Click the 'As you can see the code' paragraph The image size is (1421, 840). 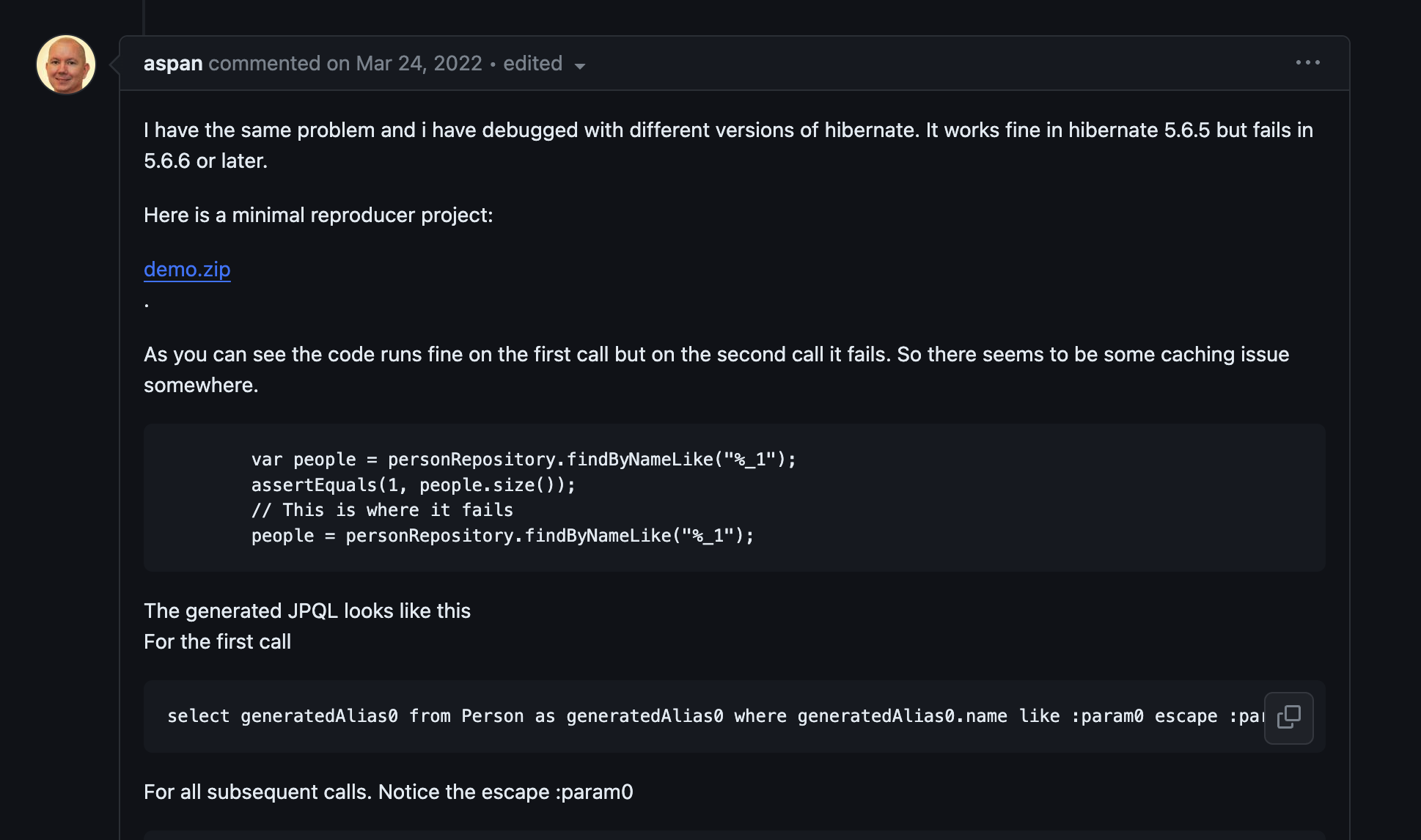[x=716, y=369]
